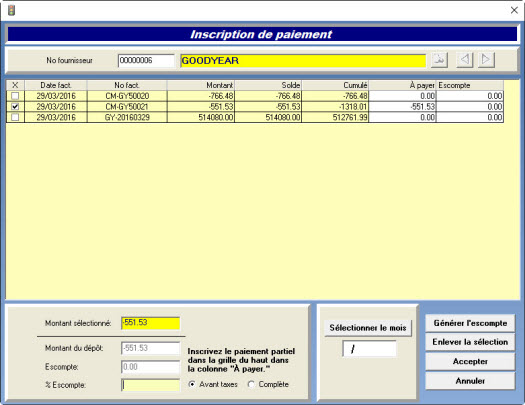Click the GOODYEAR supplier name field

click(303, 61)
